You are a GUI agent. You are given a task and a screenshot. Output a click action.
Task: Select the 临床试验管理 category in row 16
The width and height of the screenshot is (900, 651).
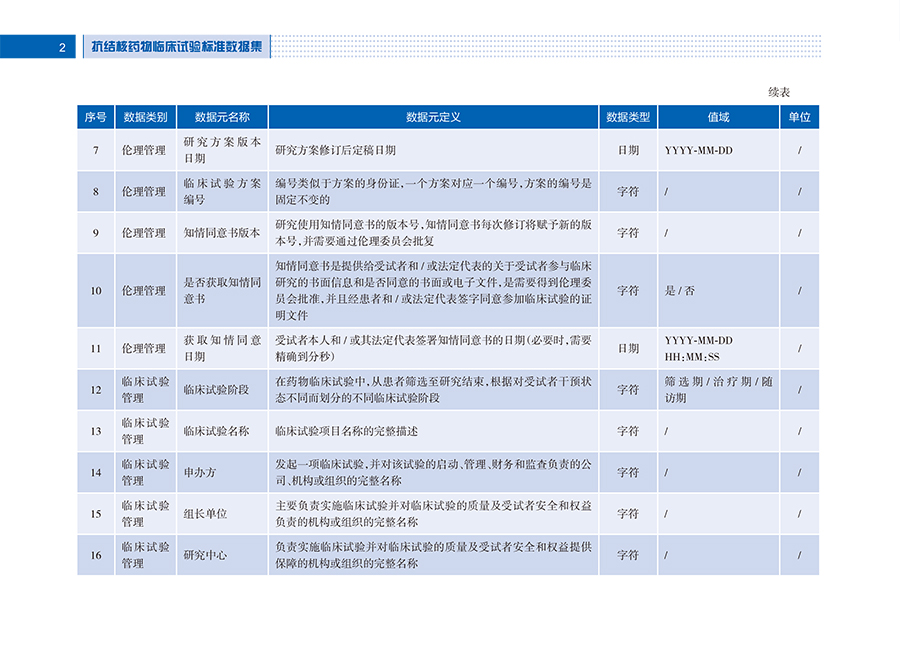click(145, 555)
